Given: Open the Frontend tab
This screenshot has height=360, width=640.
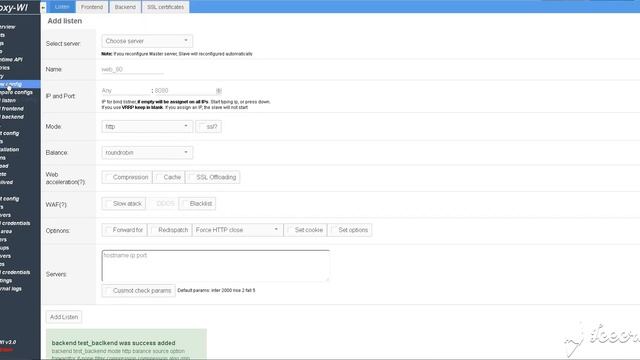Looking at the screenshot, I should [92, 7].
